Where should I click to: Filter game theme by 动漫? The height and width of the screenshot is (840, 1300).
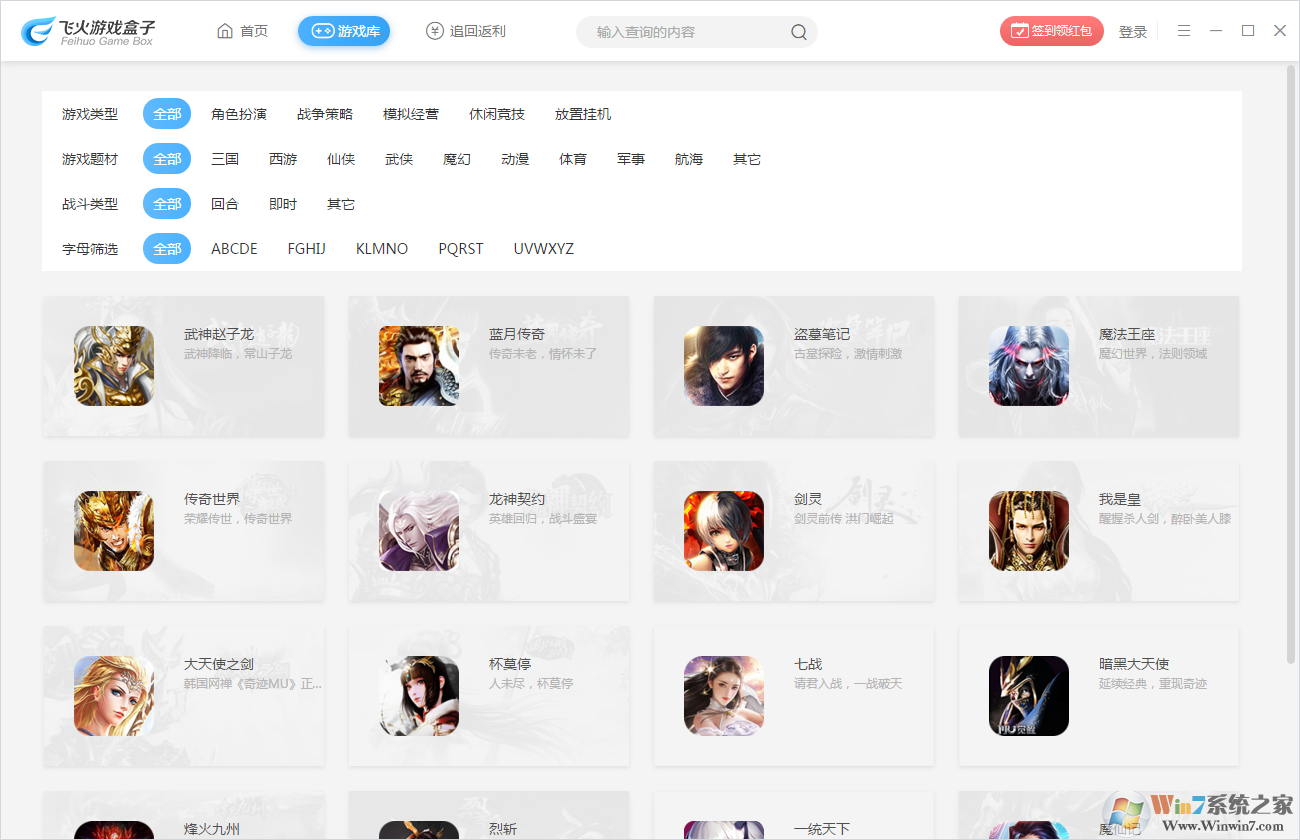point(515,159)
